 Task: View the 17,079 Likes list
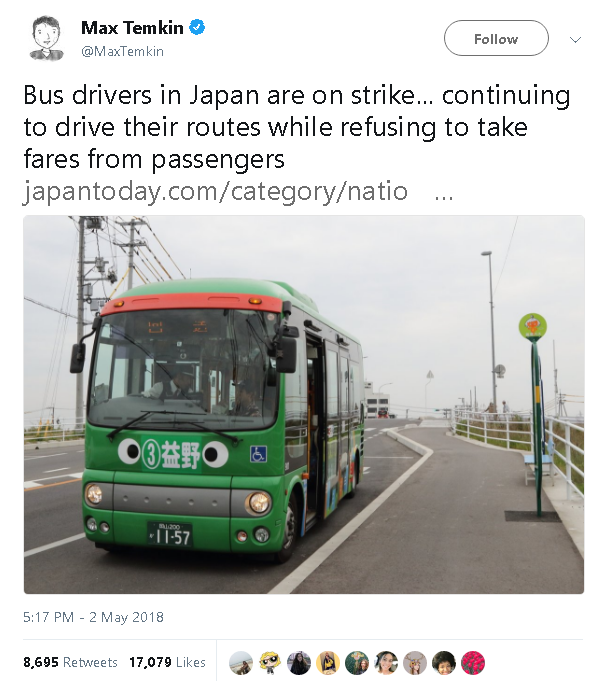tap(167, 662)
